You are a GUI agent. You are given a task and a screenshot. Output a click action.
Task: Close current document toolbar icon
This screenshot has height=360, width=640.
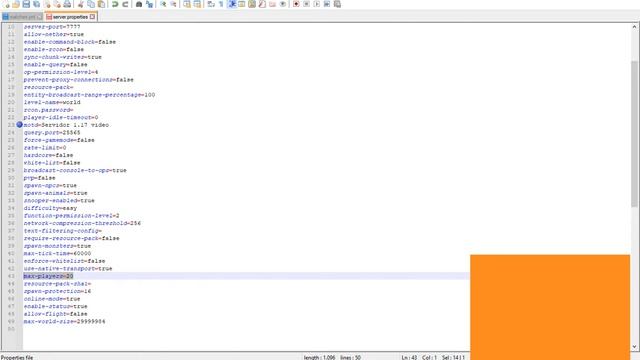47,4
